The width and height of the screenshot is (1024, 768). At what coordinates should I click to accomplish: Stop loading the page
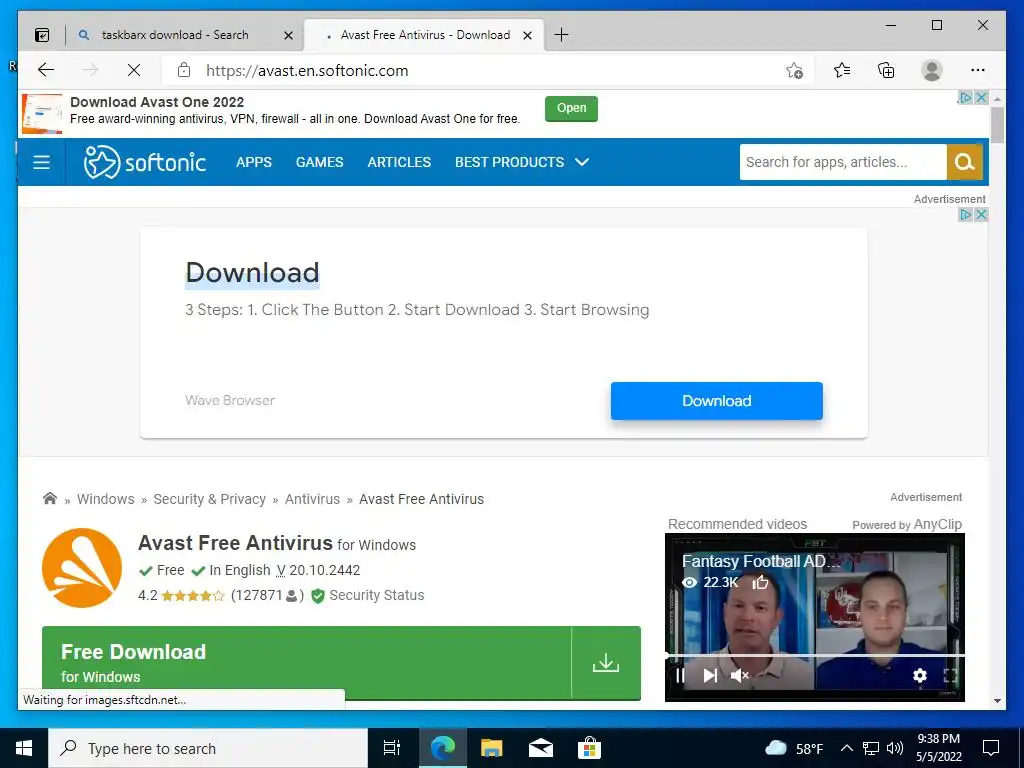(134, 70)
